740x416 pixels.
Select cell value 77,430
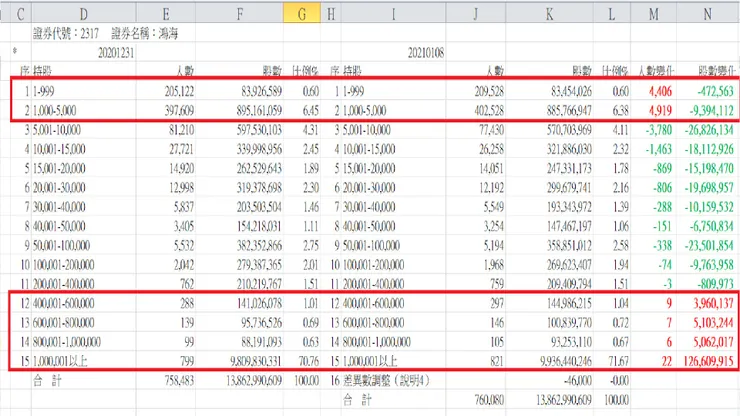[x=491, y=130]
